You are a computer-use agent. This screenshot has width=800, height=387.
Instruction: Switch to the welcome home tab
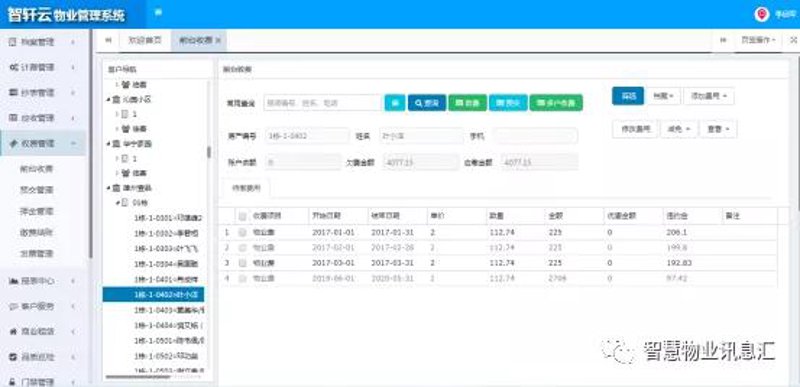point(145,40)
